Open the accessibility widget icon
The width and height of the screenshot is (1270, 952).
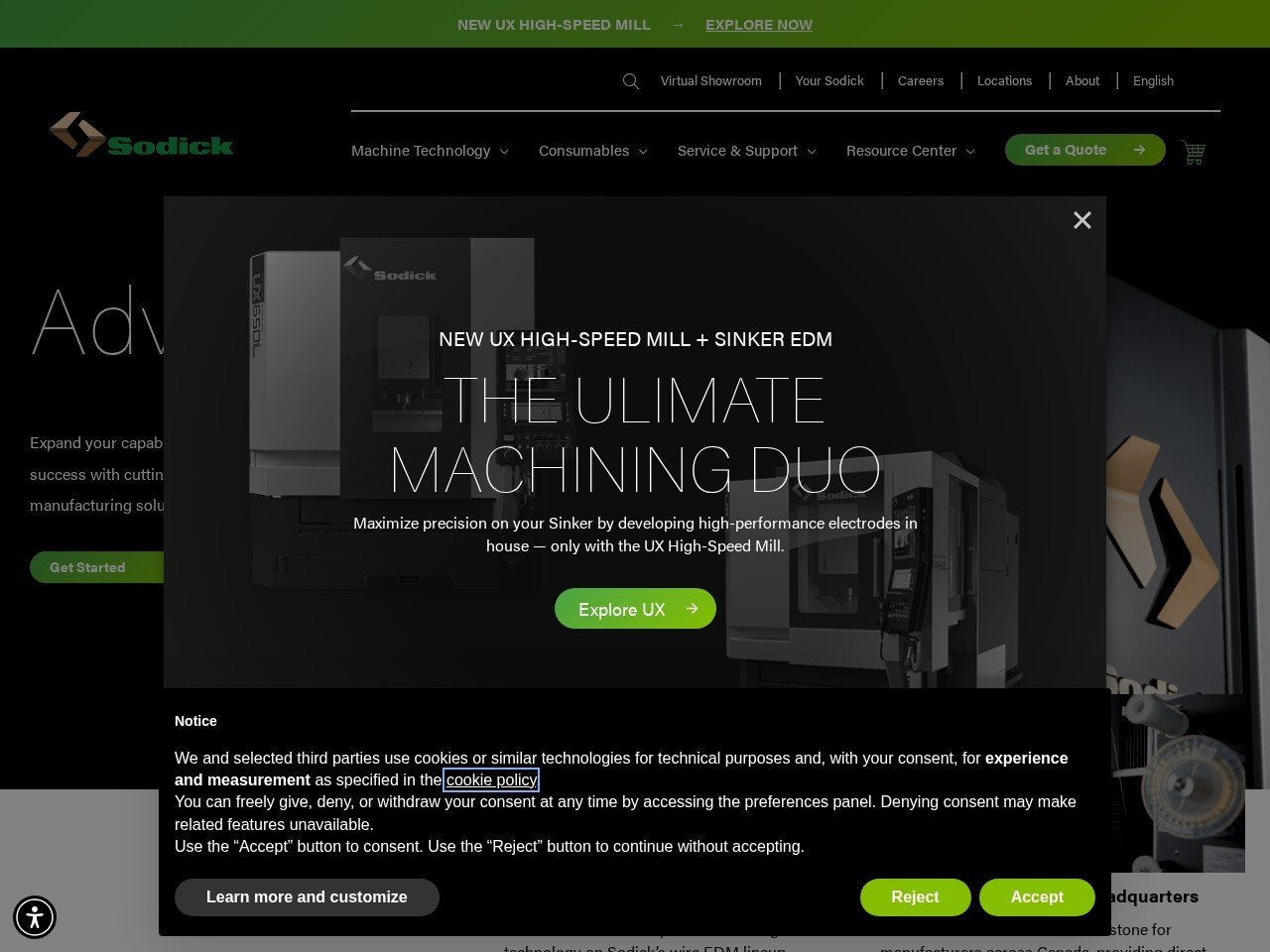coord(35,917)
